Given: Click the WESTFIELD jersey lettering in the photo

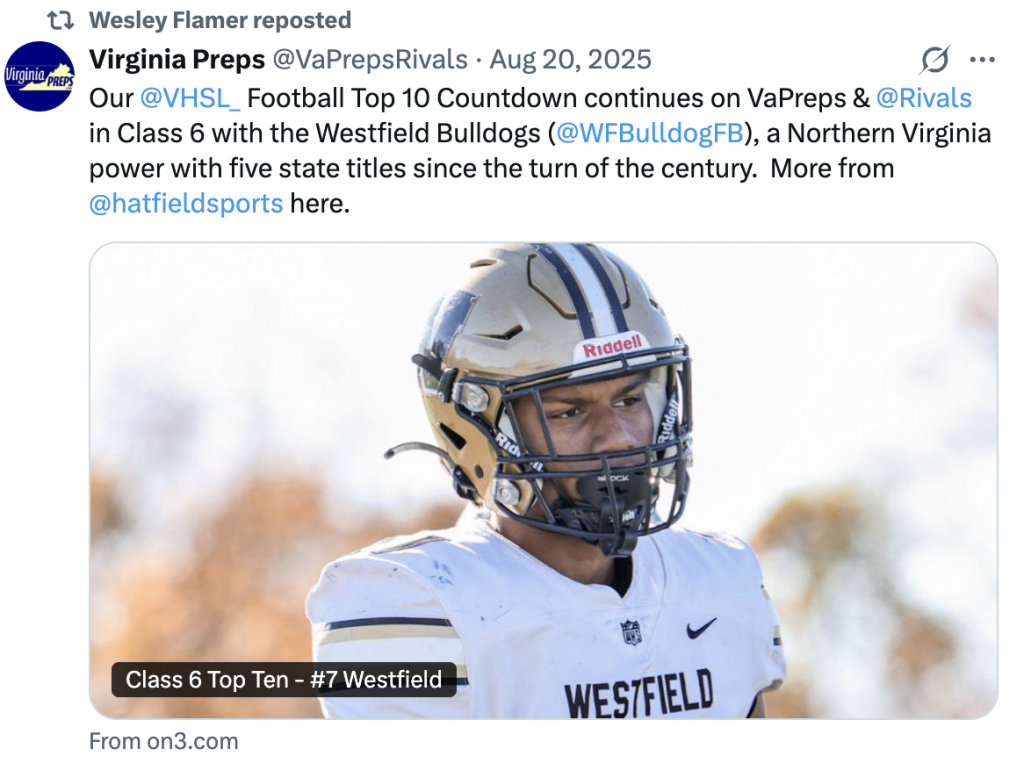Looking at the screenshot, I should click(x=638, y=693).
